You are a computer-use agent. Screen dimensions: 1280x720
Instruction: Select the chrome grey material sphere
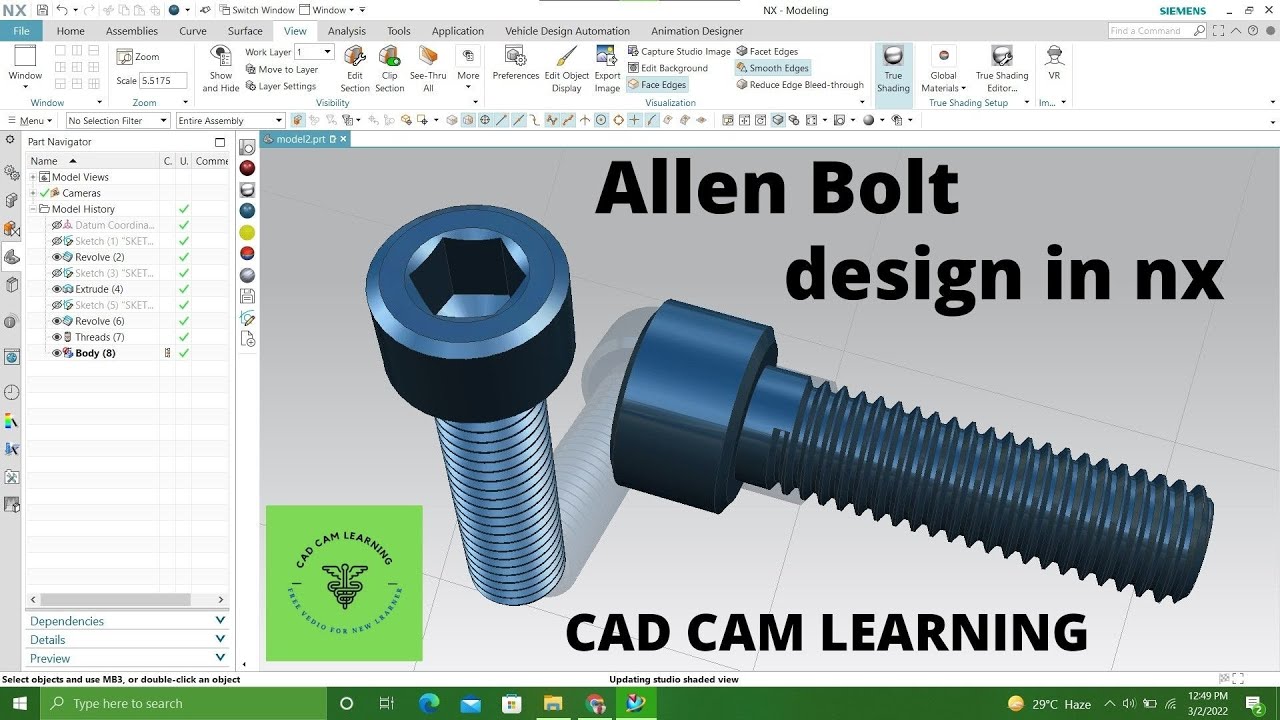coord(247,275)
